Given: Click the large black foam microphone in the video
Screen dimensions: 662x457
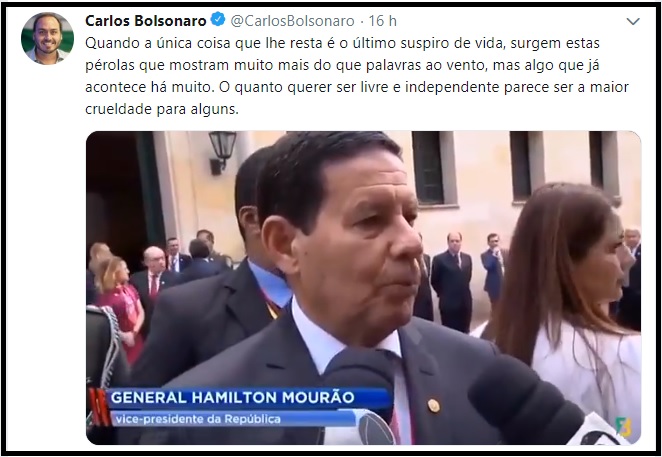Looking at the screenshot, I should (x=526, y=401).
